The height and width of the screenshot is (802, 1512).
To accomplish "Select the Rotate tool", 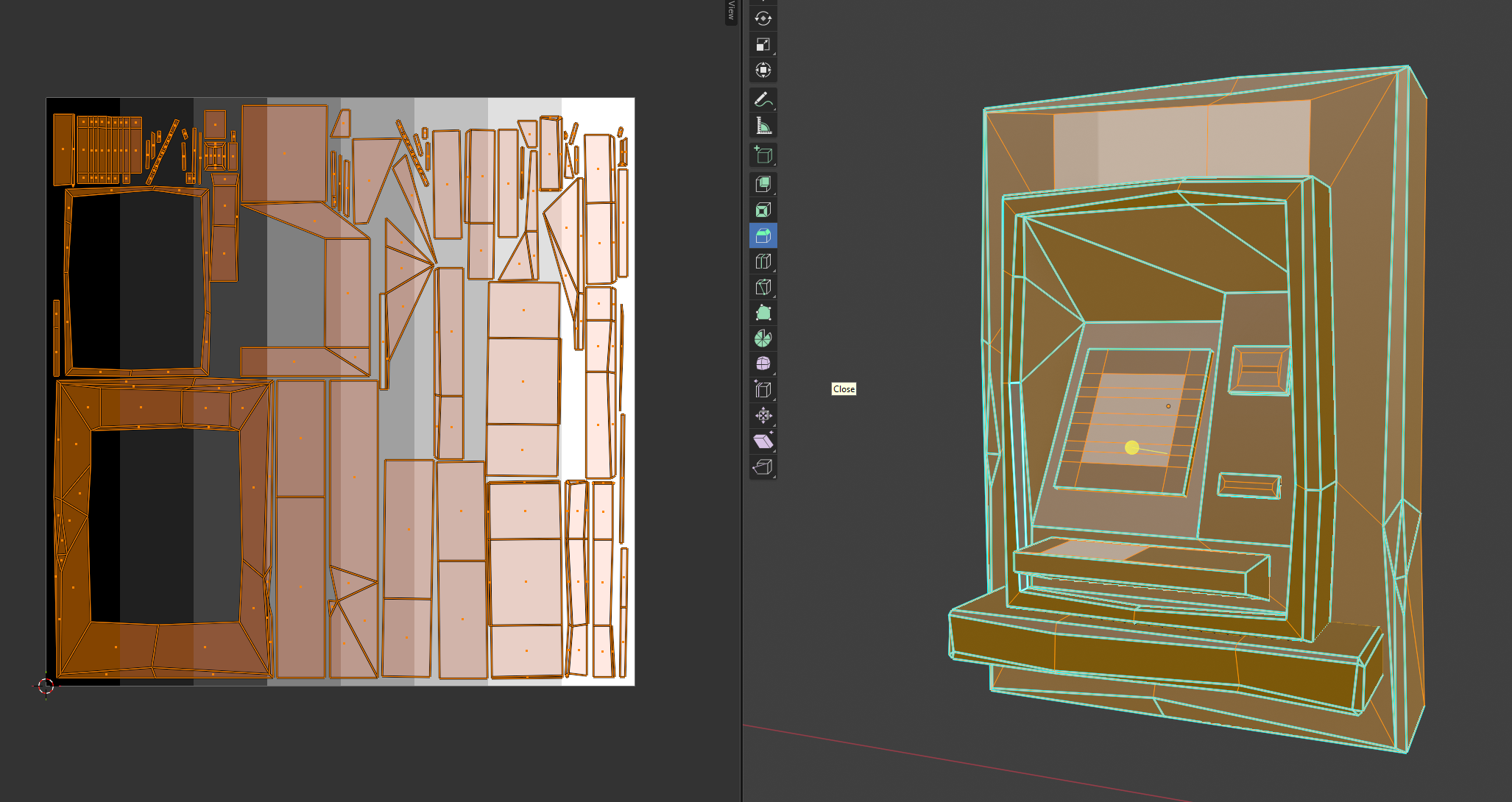I will point(763,19).
